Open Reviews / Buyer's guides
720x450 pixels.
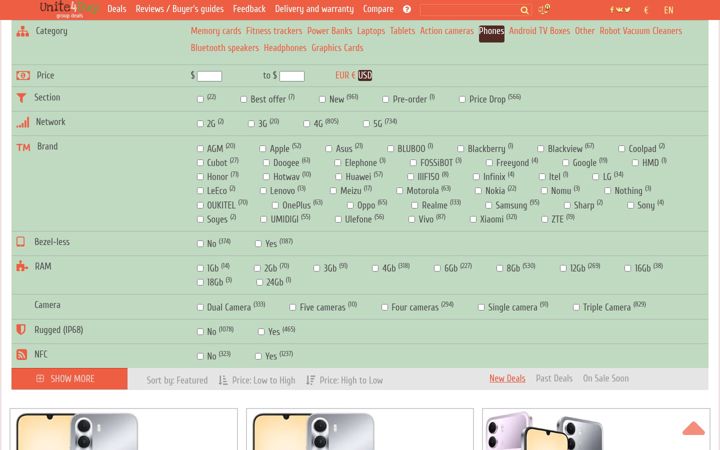pos(180,9)
